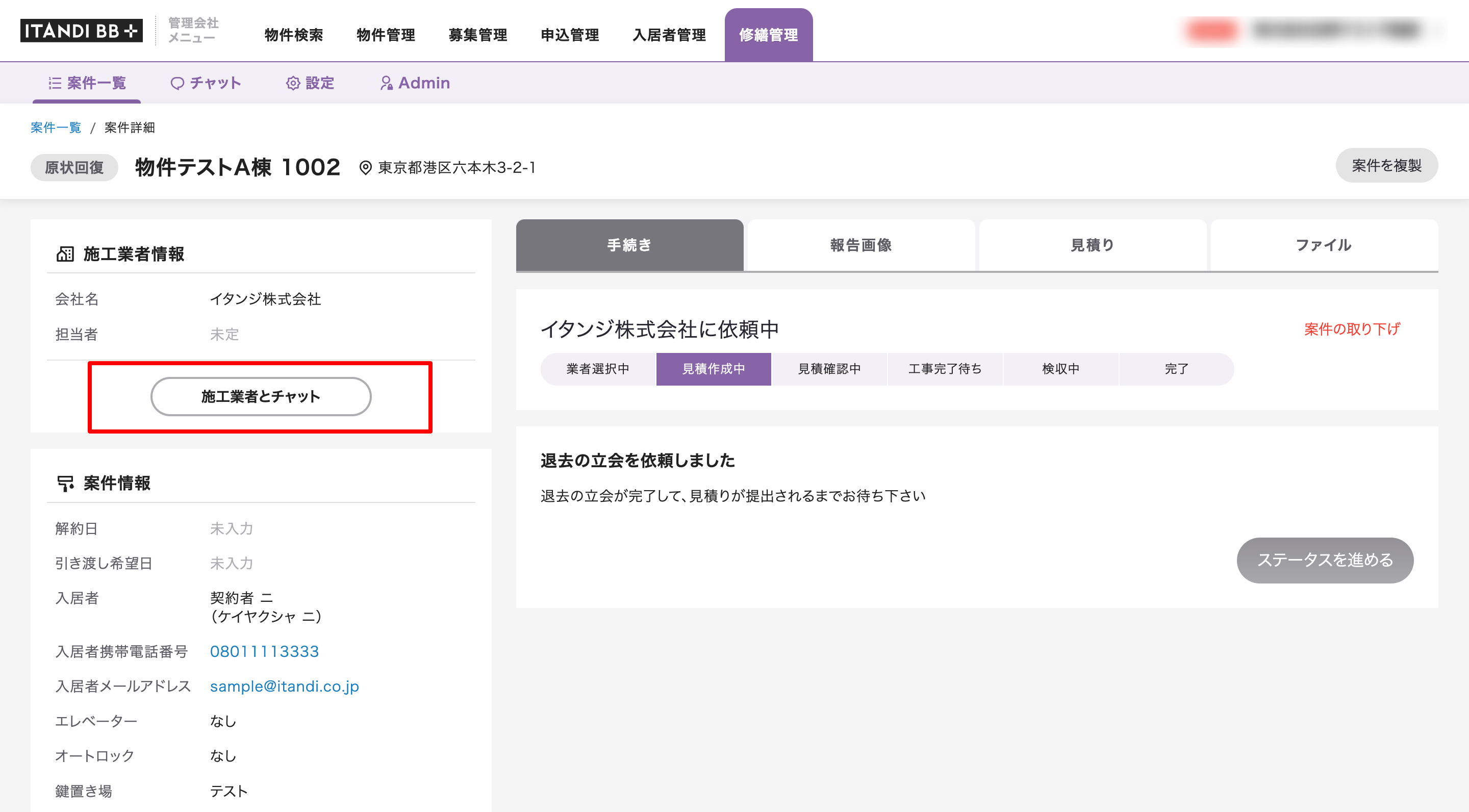Click the gear icon beside 設定
Viewport: 1469px width, 812px height.
pyautogui.click(x=293, y=83)
